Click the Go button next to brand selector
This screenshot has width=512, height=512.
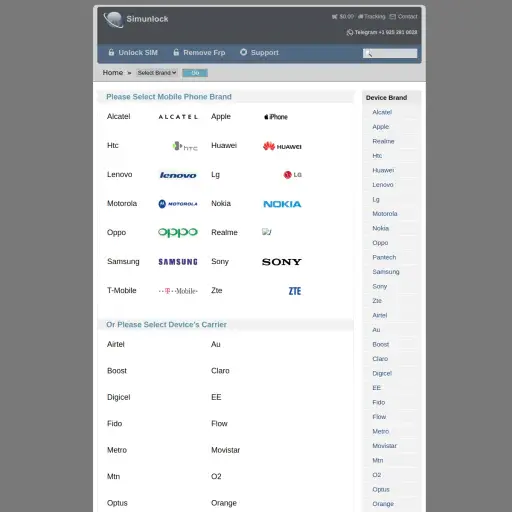195,73
